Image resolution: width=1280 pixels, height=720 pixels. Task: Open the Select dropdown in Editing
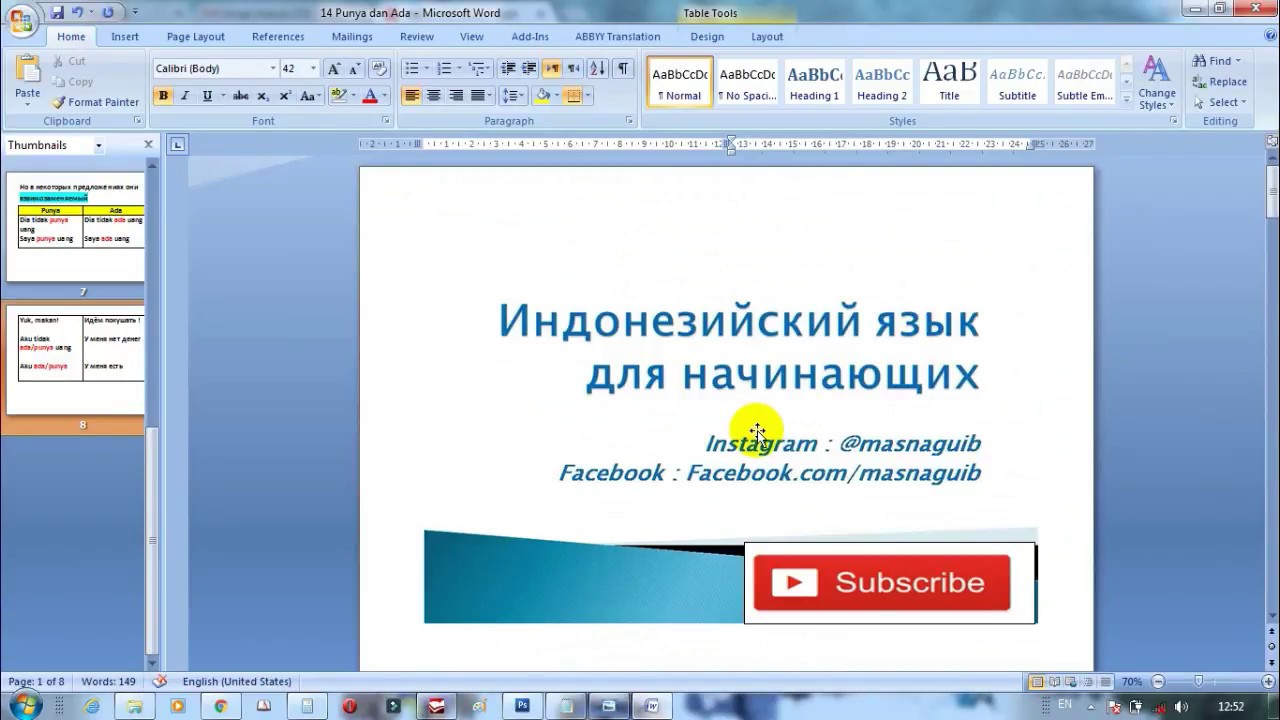1219,102
